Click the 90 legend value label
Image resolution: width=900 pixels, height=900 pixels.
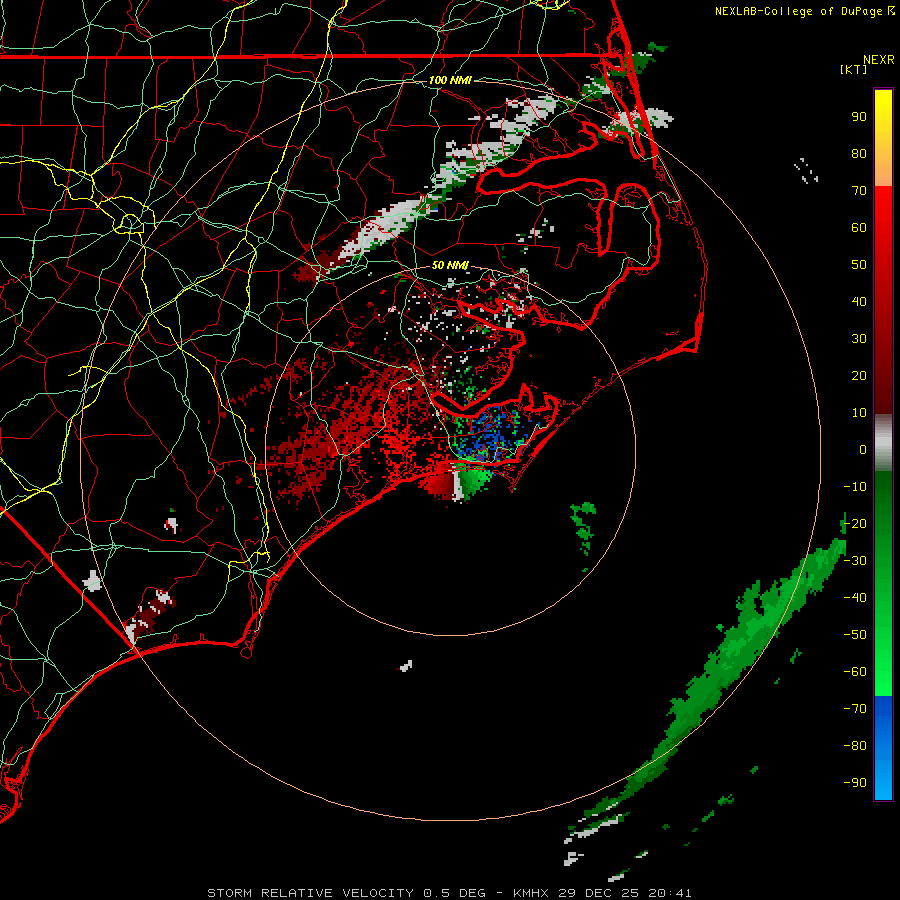click(x=859, y=117)
